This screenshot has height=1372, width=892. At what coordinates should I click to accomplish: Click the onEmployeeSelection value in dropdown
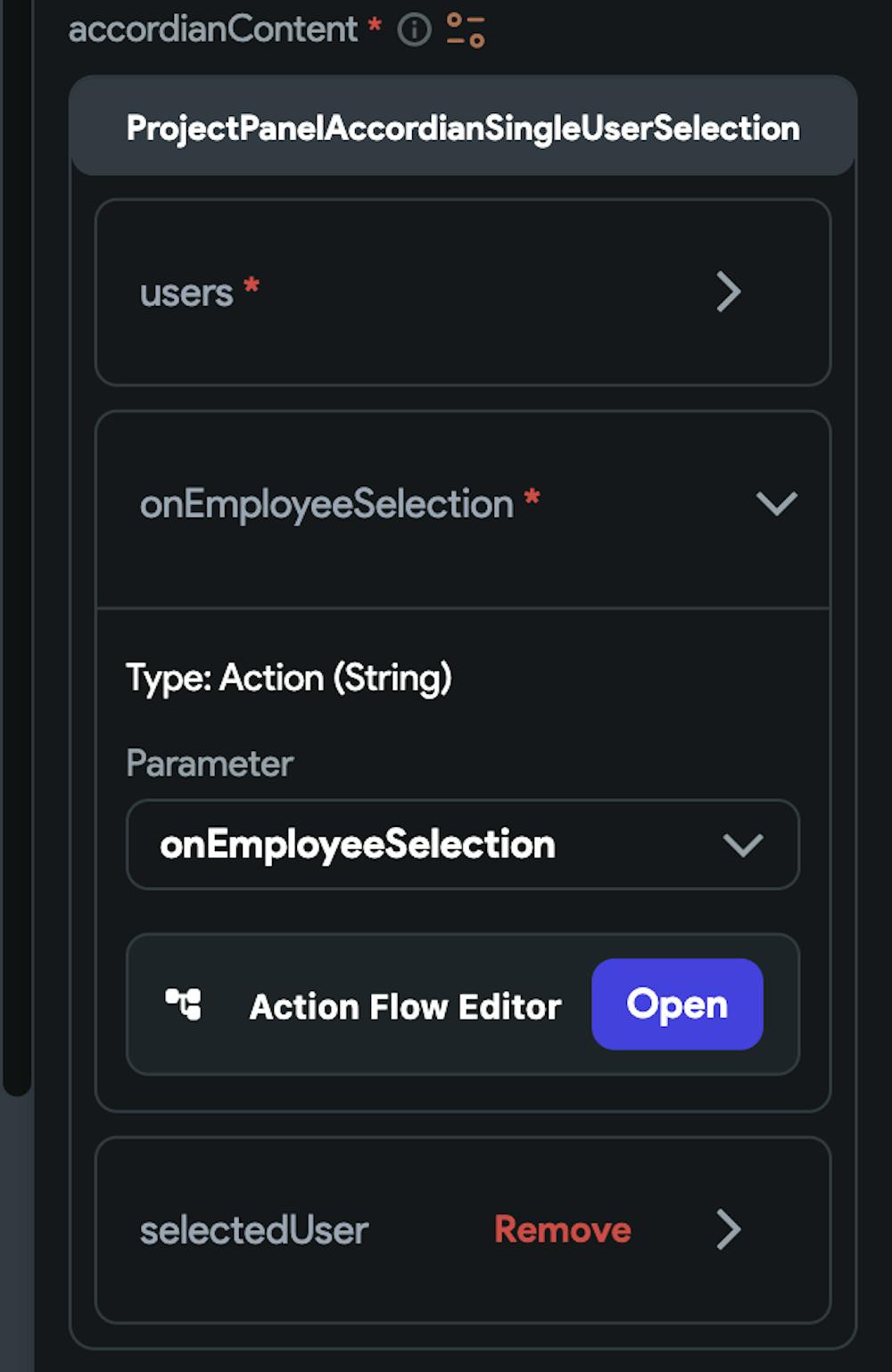tap(358, 844)
